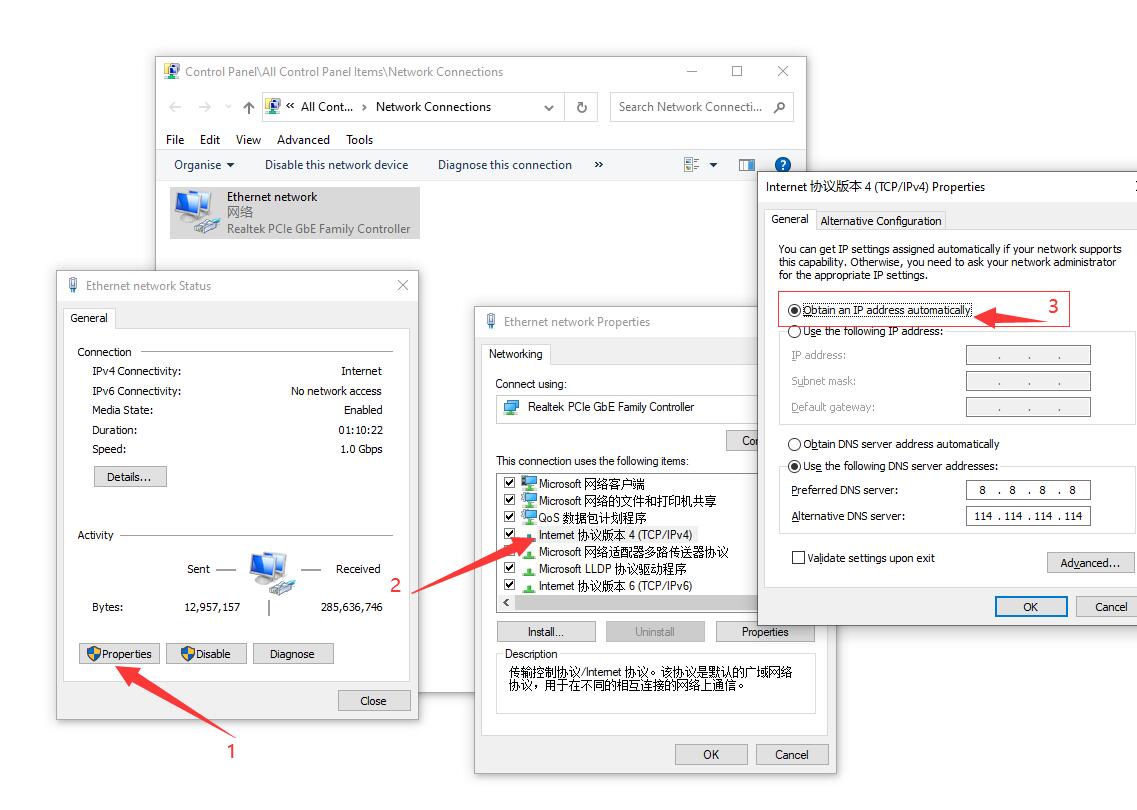The image size is (1137, 810).
Task: Open the Help question mark icon
Action: (783, 165)
